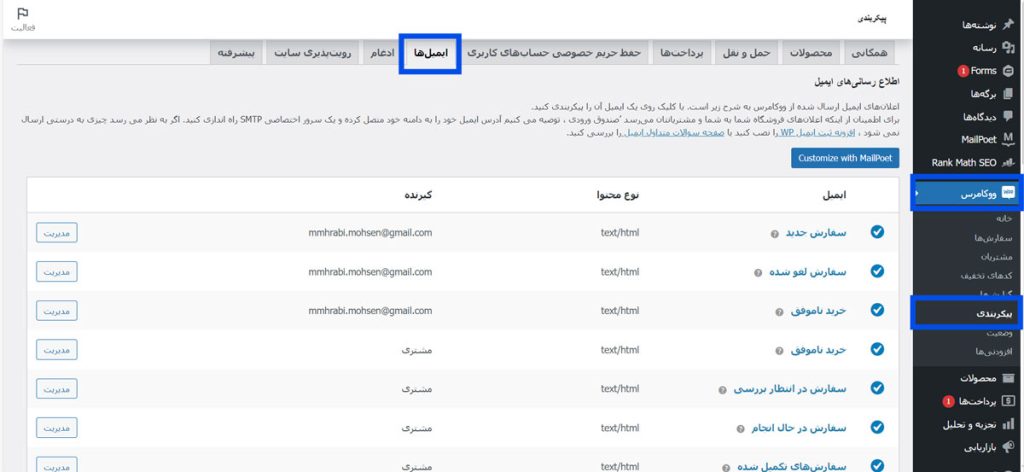The height and width of the screenshot is (472, 1024).
Task: Click the Rank Math SEO chart icon
Action: (x=1008, y=163)
